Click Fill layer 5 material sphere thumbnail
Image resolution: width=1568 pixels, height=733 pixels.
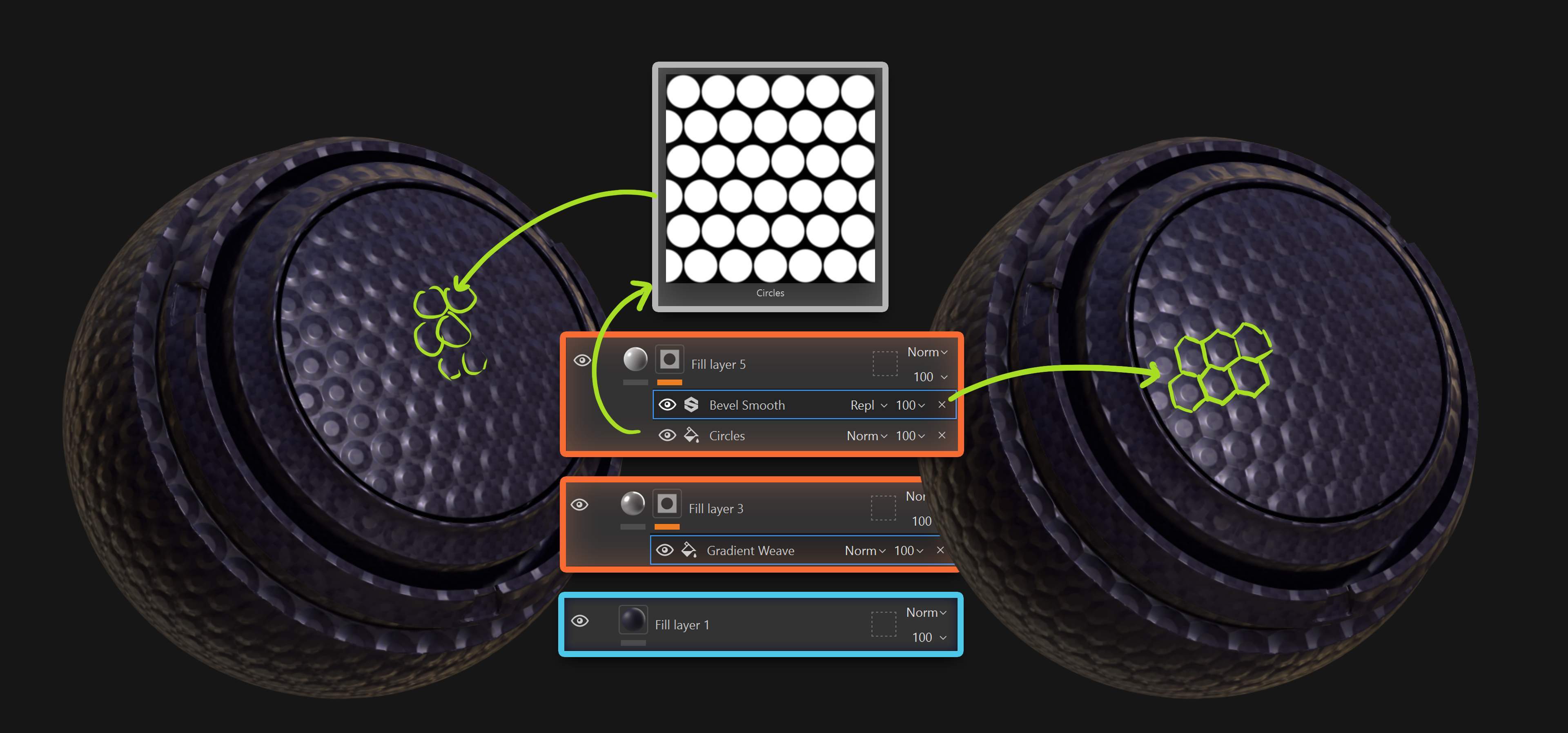tap(635, 359)
